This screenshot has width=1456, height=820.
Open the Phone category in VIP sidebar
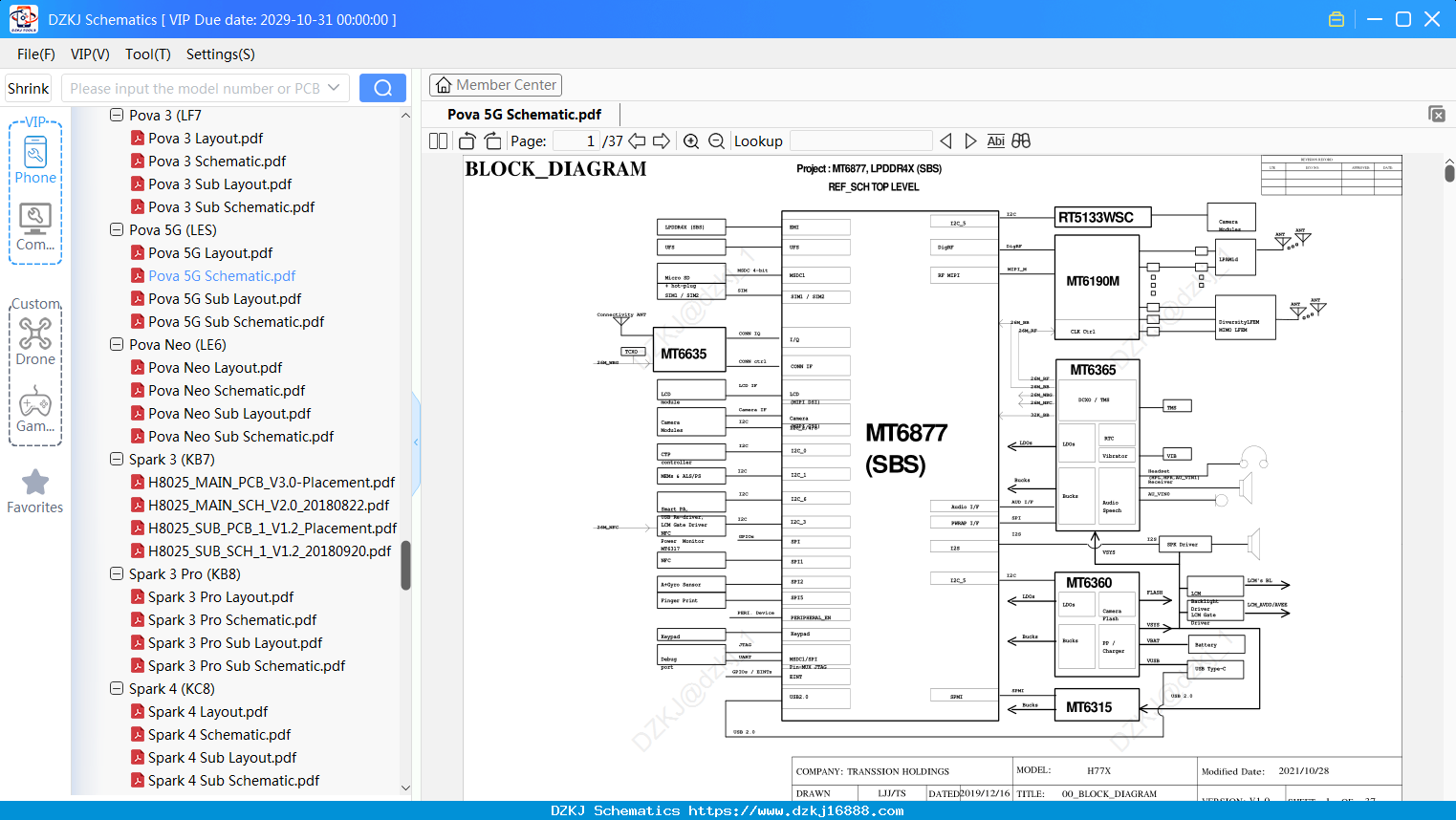[x=35, y=160]
